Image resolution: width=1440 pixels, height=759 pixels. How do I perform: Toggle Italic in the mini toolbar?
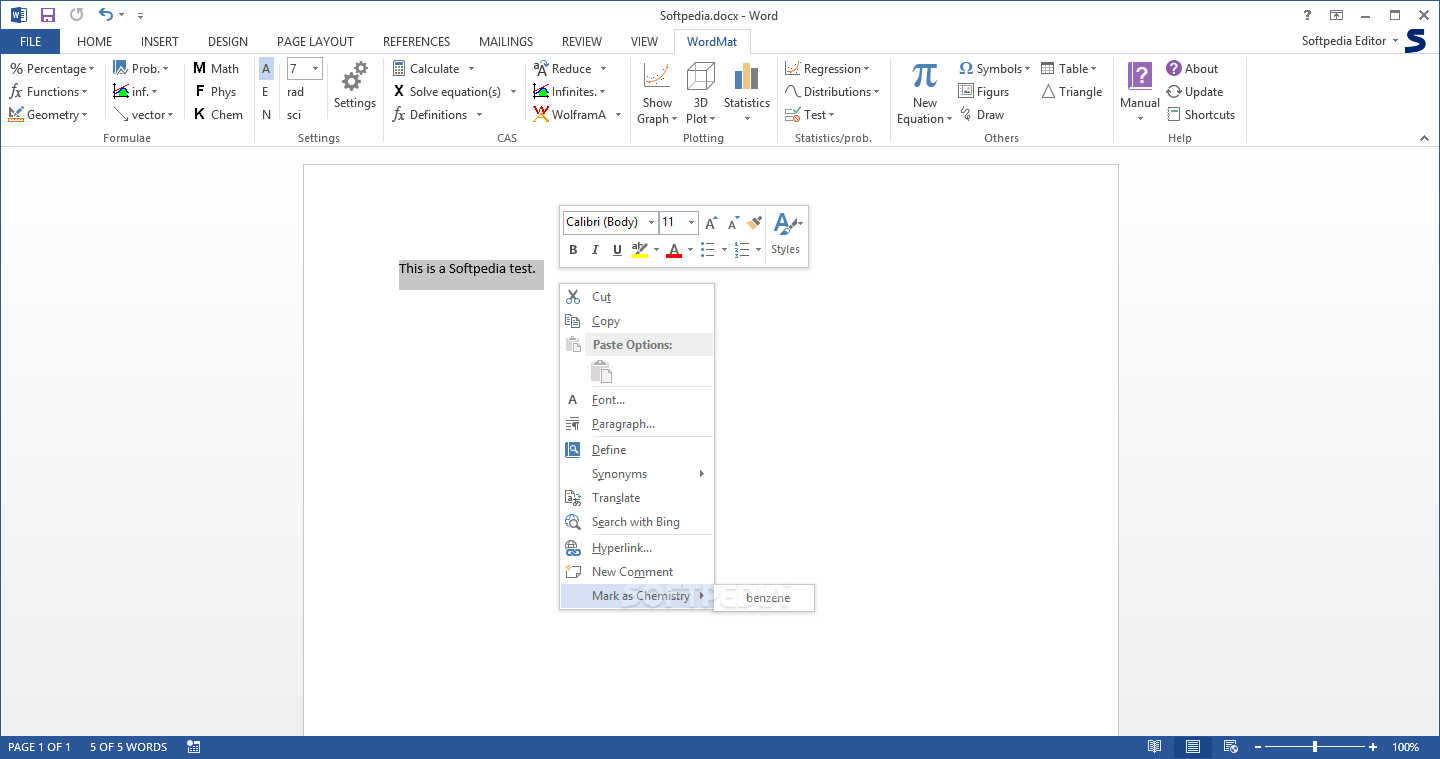click(595, 250)
